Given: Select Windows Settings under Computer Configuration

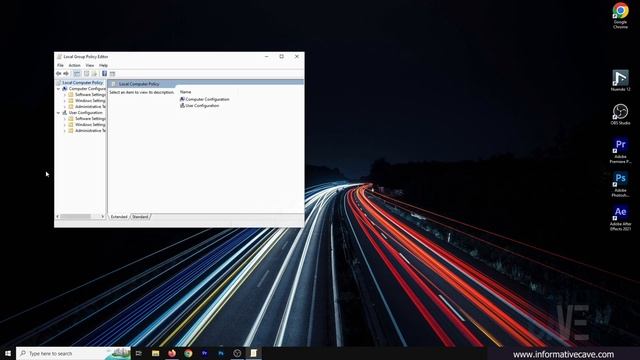Looking at the screenshot, I should coord(90,100).
